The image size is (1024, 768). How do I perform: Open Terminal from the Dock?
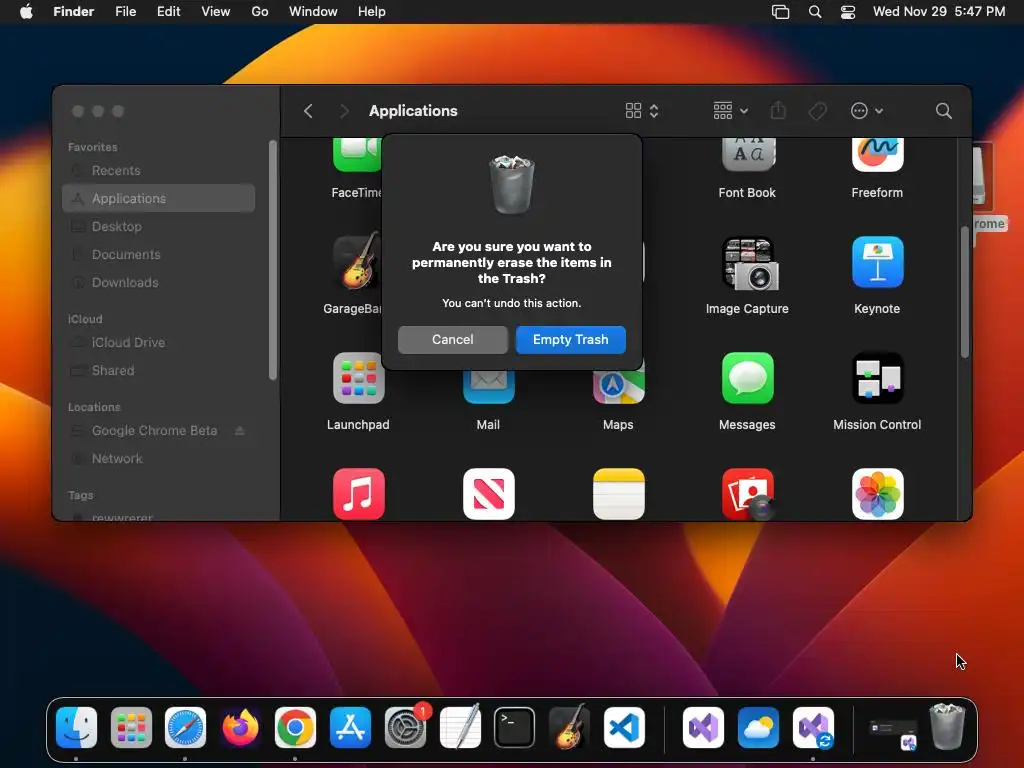coord(515,728)
